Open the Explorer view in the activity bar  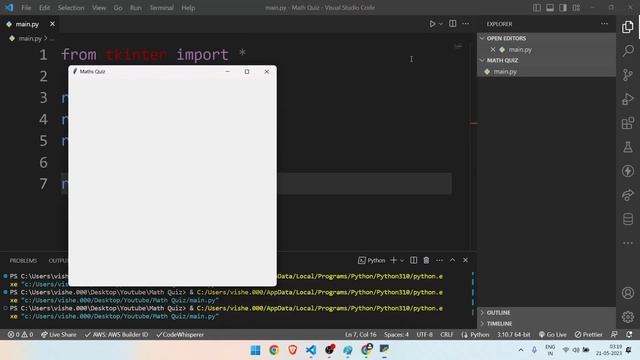click(x=628, y=27)
